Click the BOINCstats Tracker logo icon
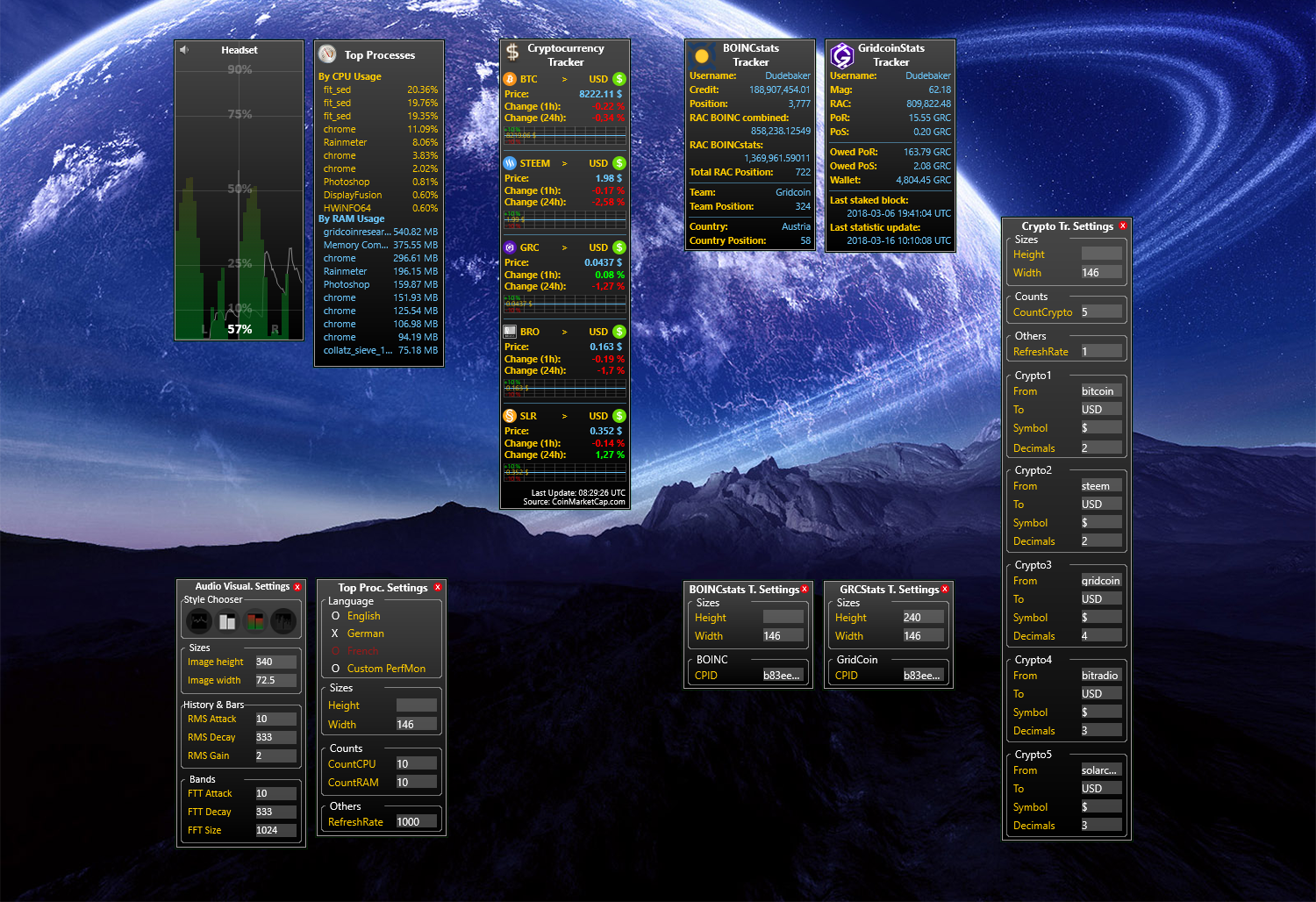The width and height of the screenshot is (1316, 902). (x=701, y=55)
